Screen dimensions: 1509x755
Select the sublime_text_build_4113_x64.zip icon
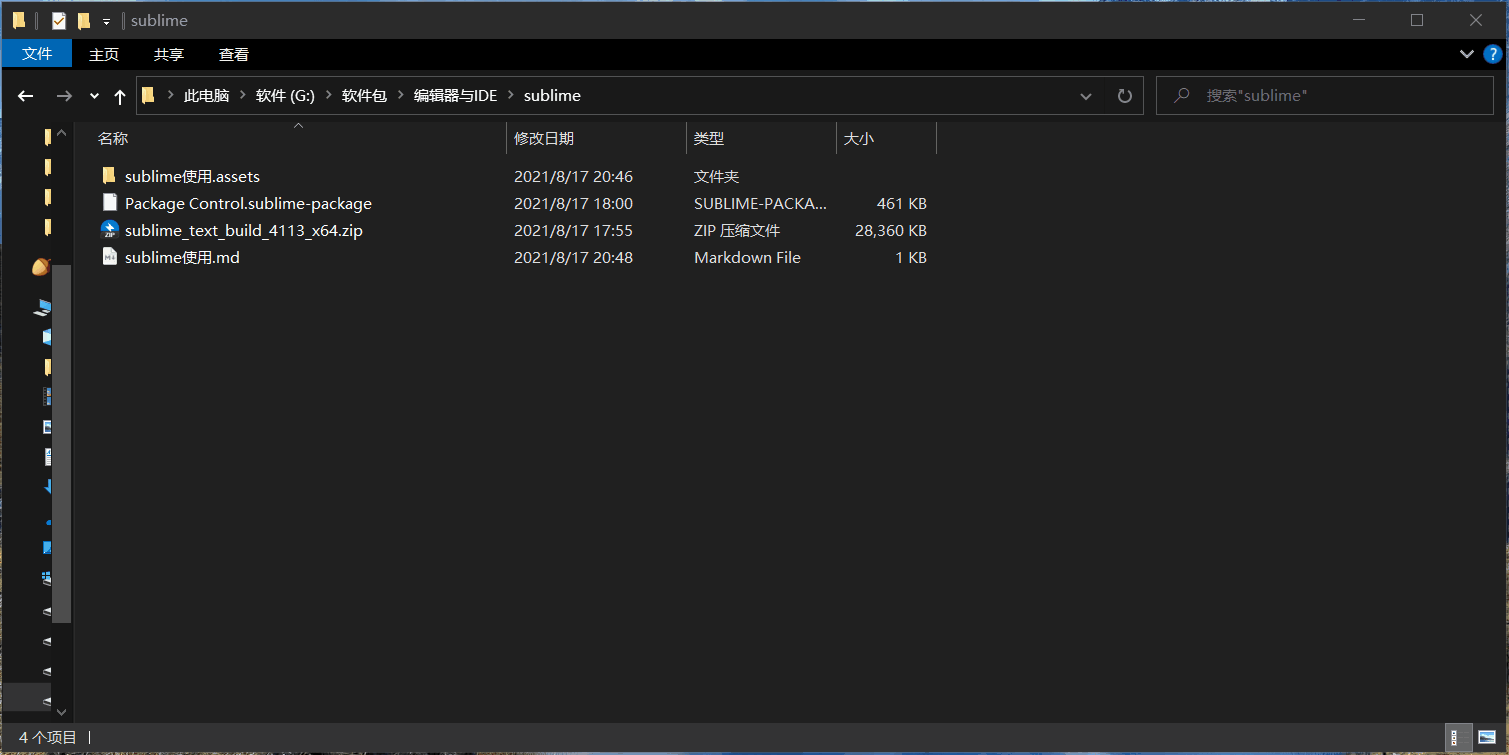pos(110,229)
